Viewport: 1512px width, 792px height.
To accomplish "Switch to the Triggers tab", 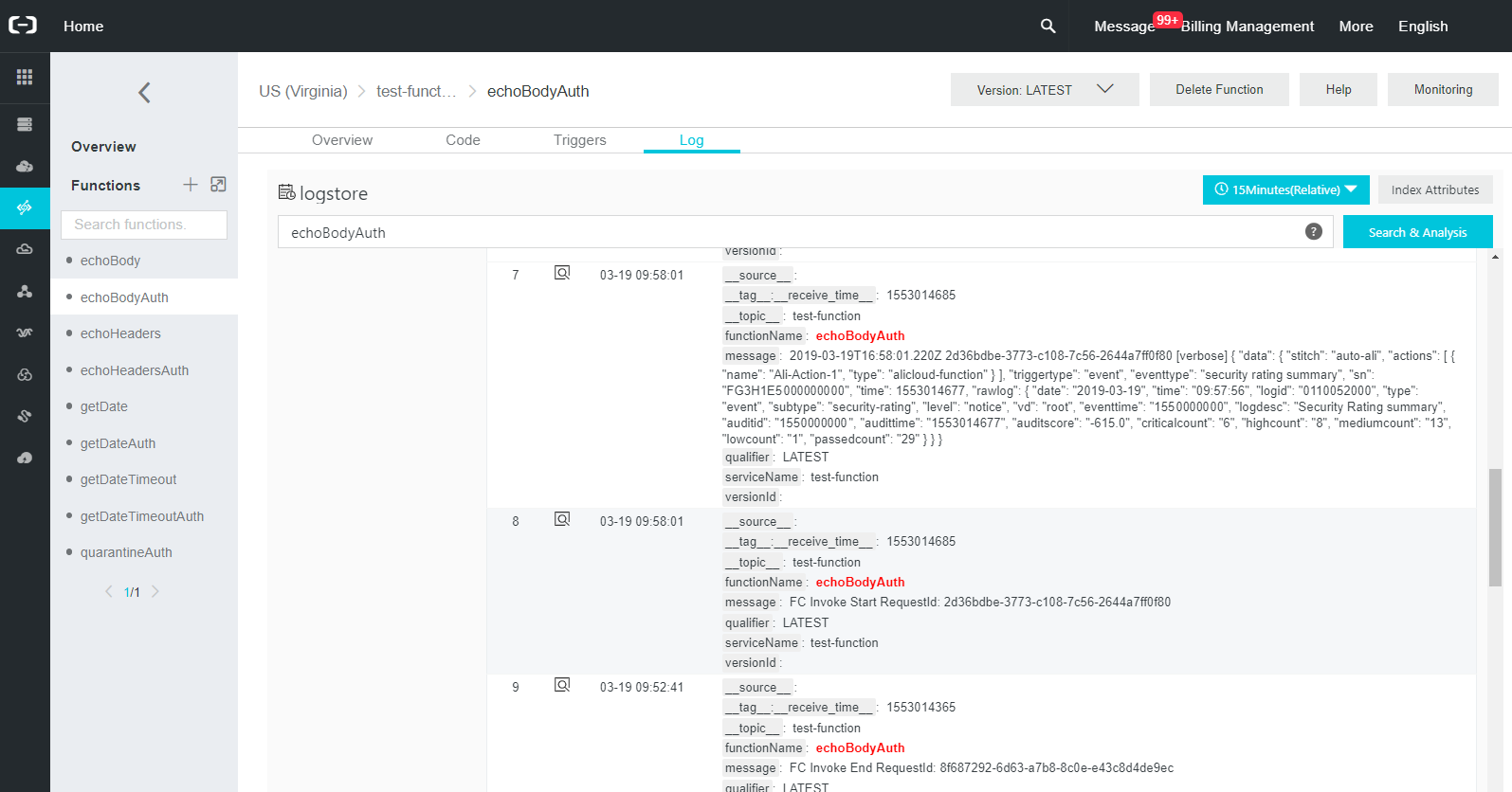I will tap(579, 140).
